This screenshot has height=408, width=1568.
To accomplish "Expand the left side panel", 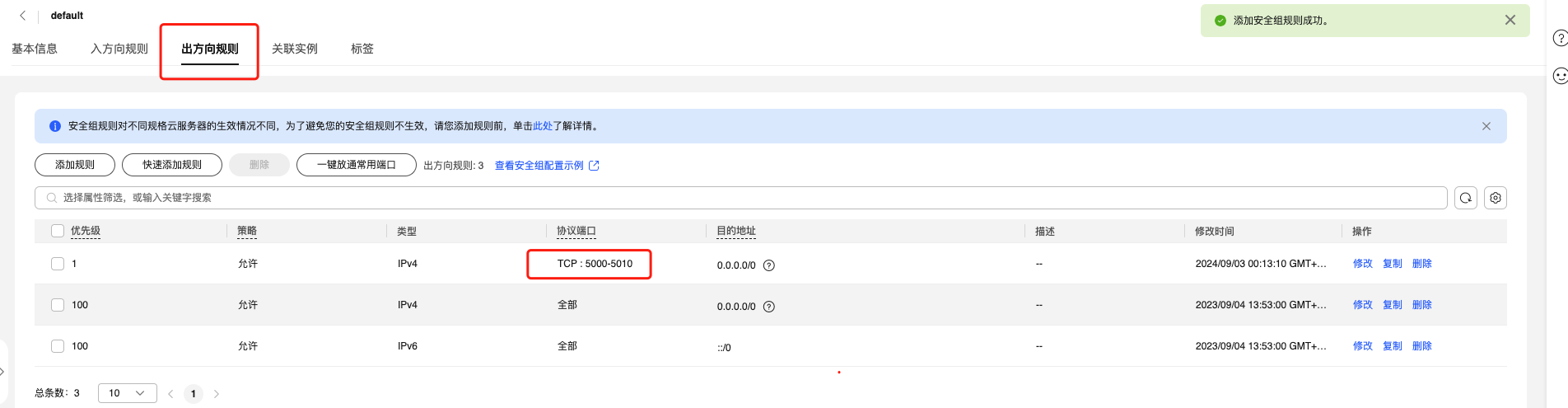I will coord(2,372).
